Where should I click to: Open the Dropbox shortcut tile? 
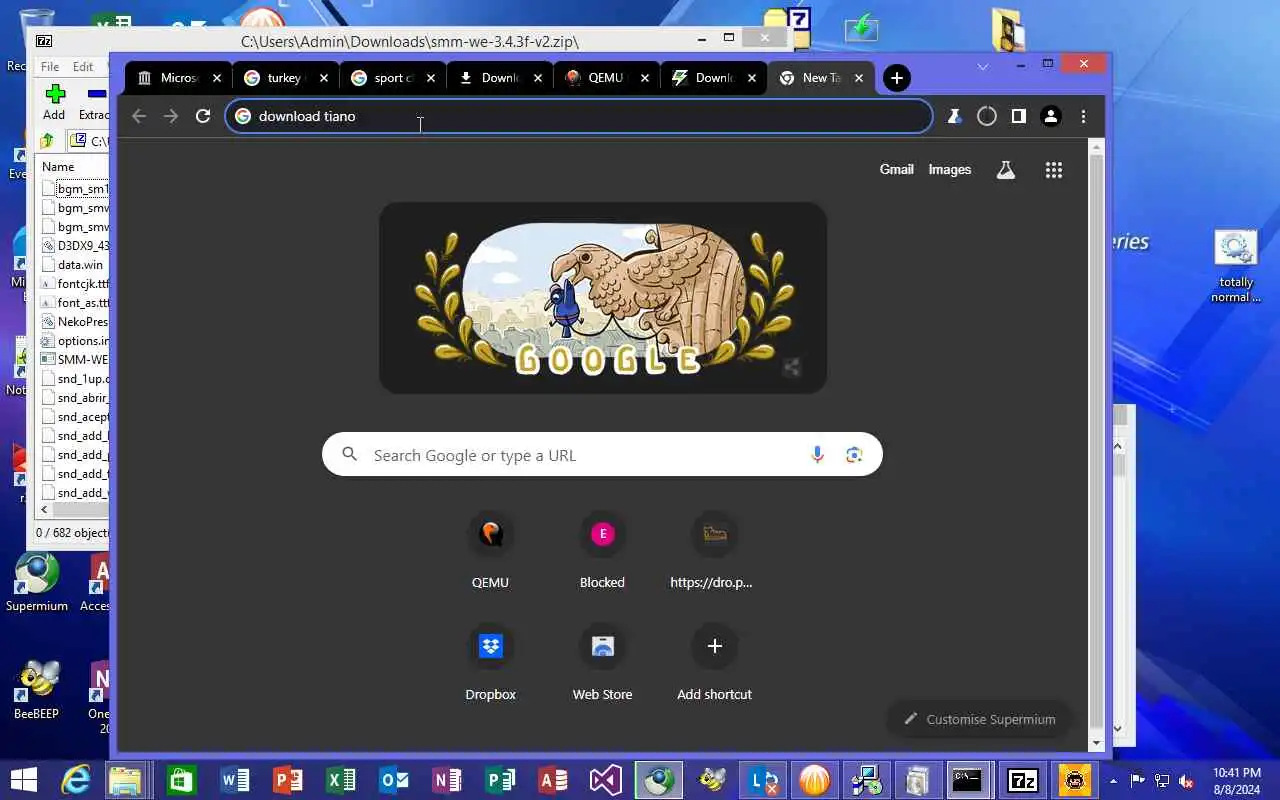pos(490,664)
